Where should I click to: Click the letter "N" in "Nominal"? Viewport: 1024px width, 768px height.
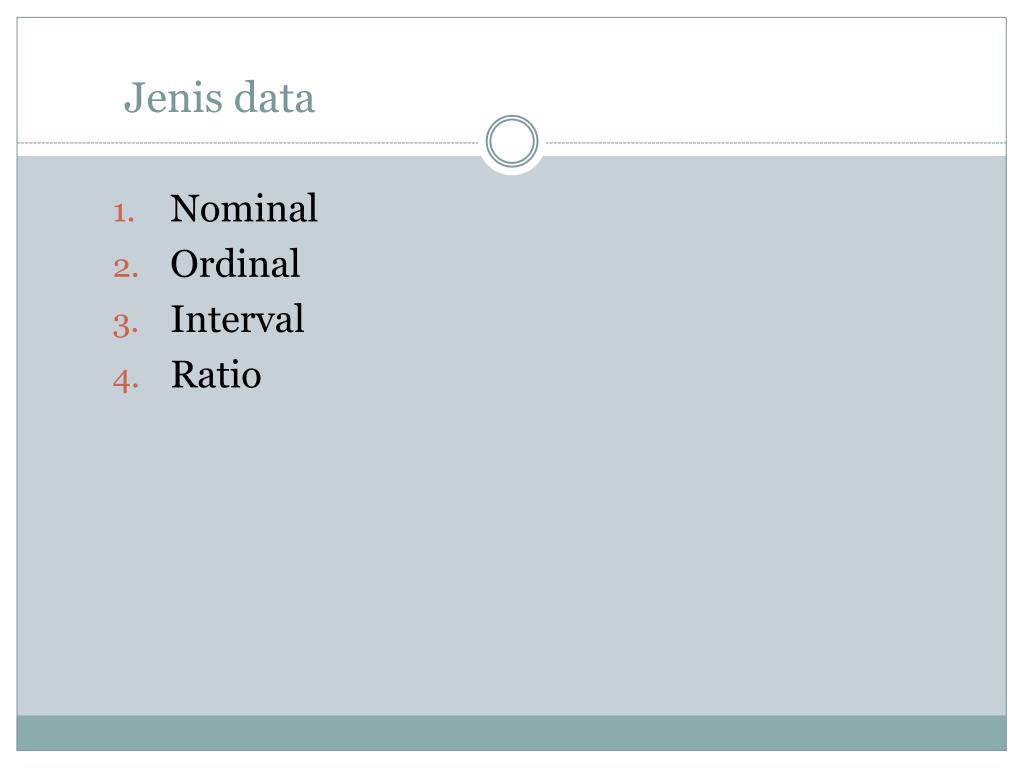184,209
